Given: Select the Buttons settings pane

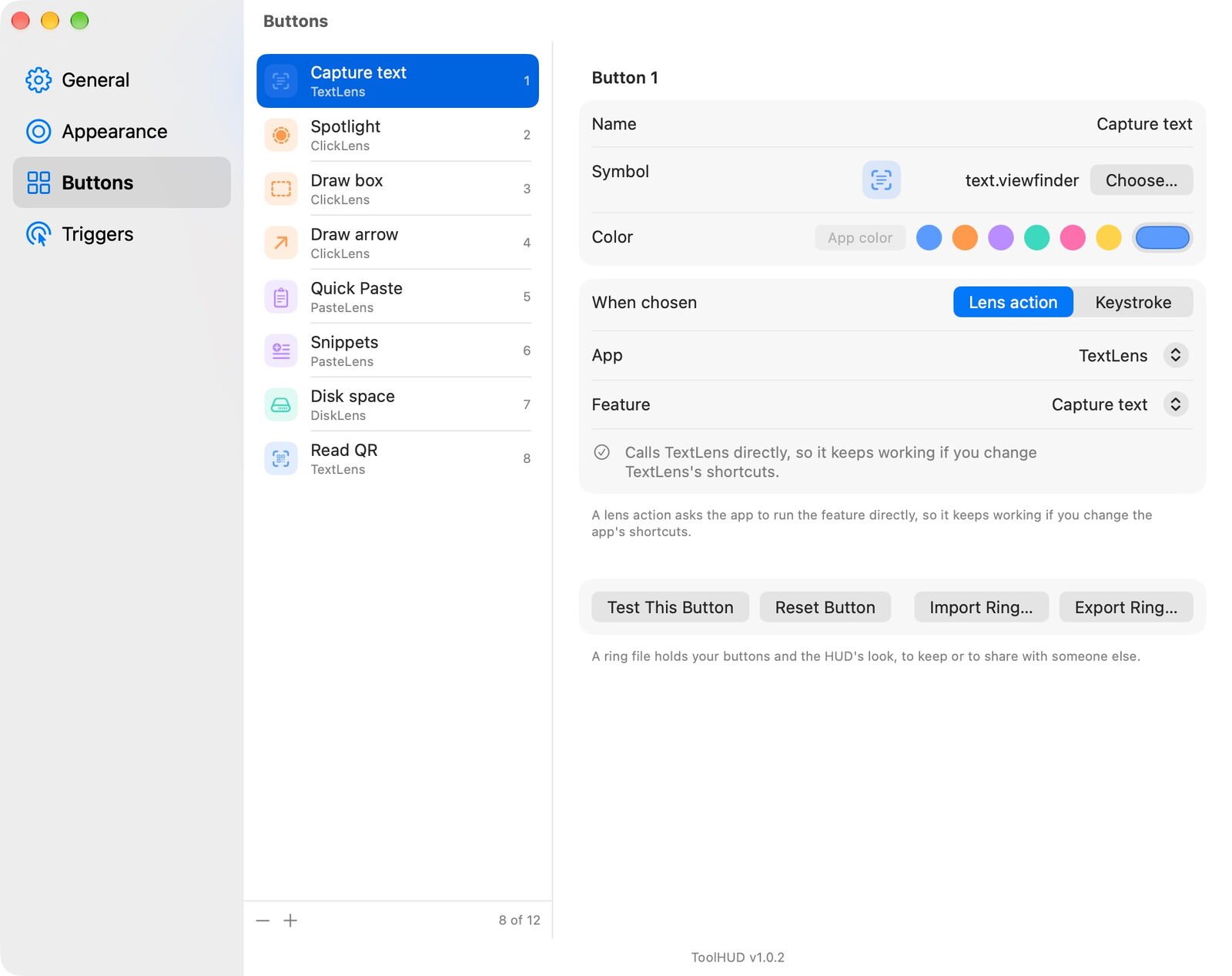Looking at the screenshot, I should pyautogui.click(x=122, y=183).
